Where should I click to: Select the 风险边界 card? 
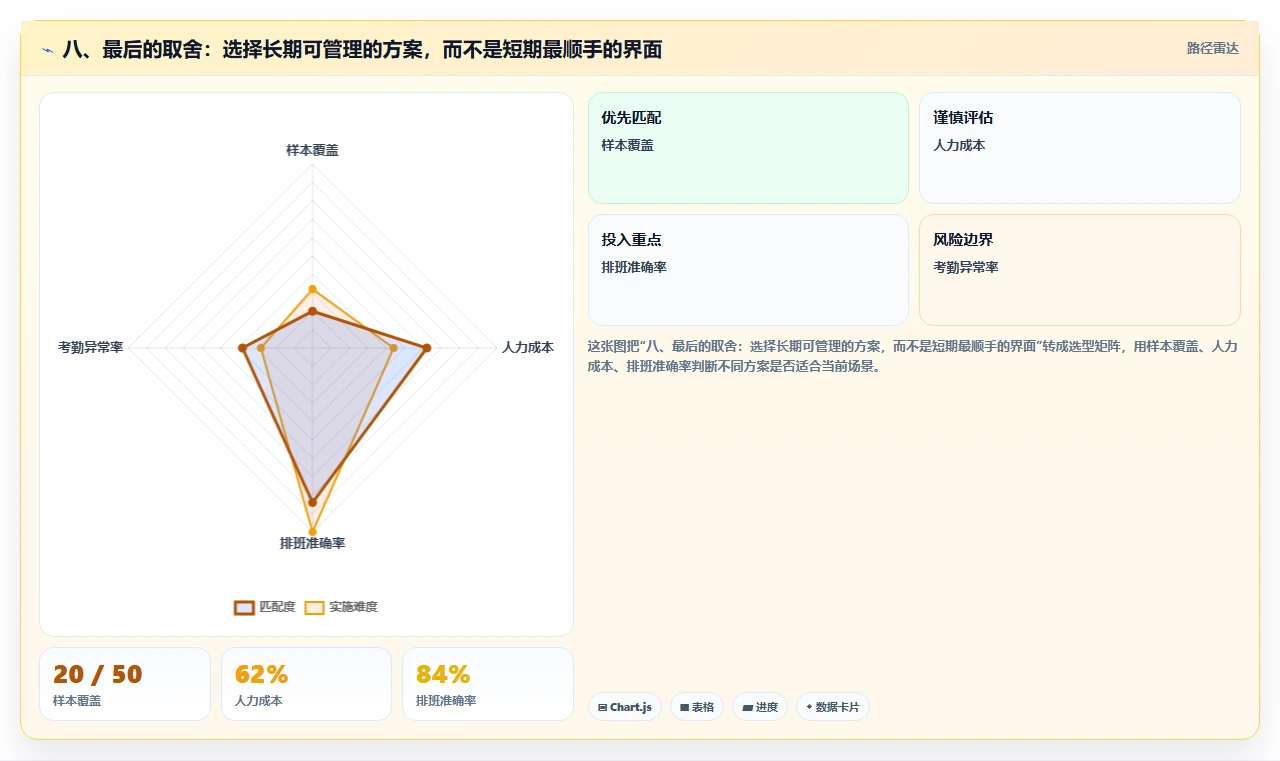coord(1080,270)
